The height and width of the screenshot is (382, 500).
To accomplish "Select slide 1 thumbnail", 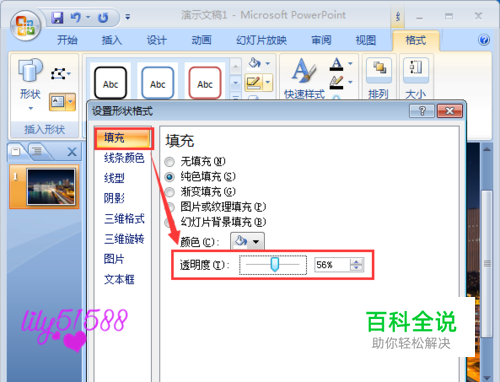I will (x=51, y=187).
